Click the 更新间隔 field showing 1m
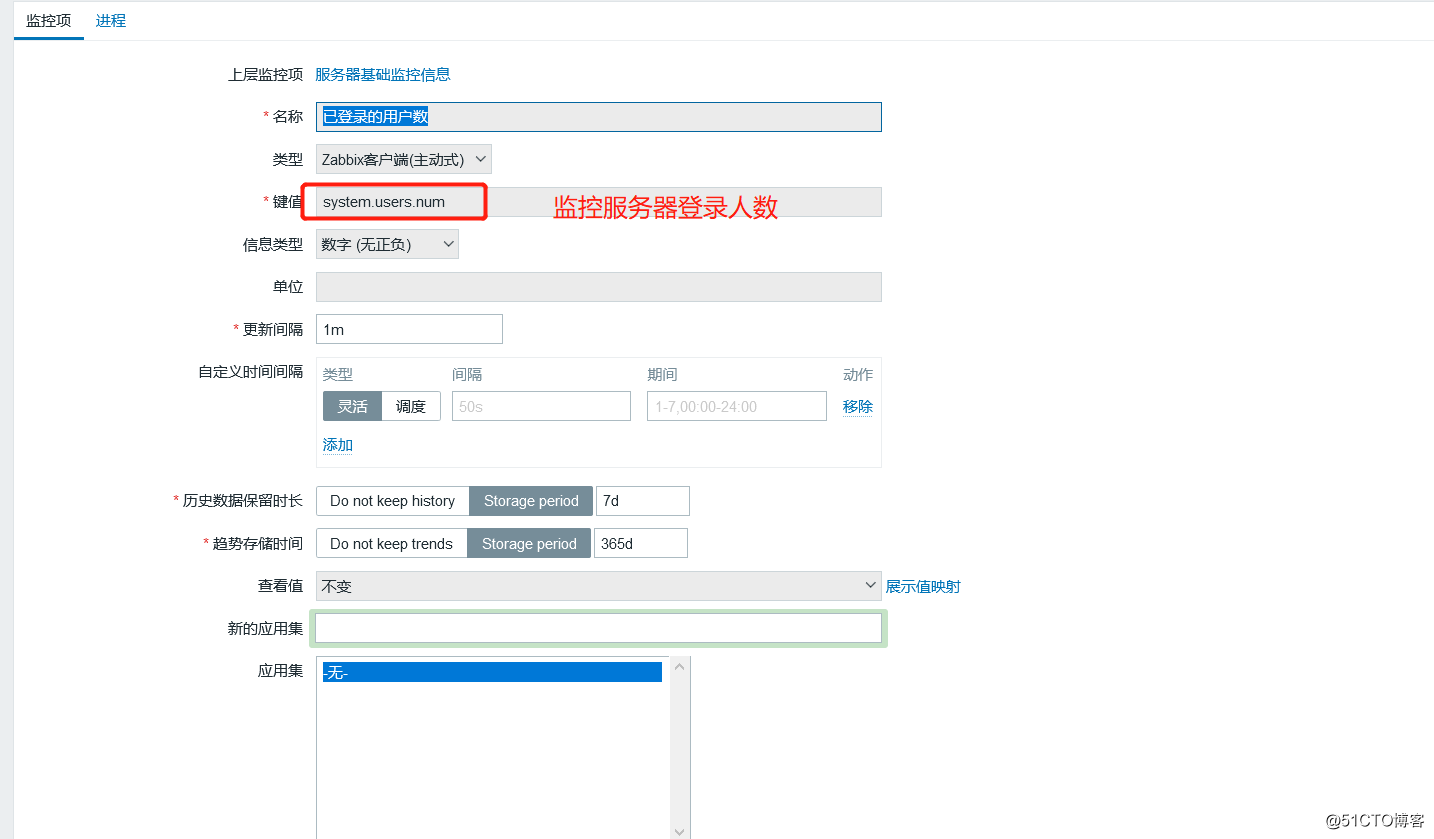Image resolution: width=1434 pixels, height=839 pixels. 409,329
